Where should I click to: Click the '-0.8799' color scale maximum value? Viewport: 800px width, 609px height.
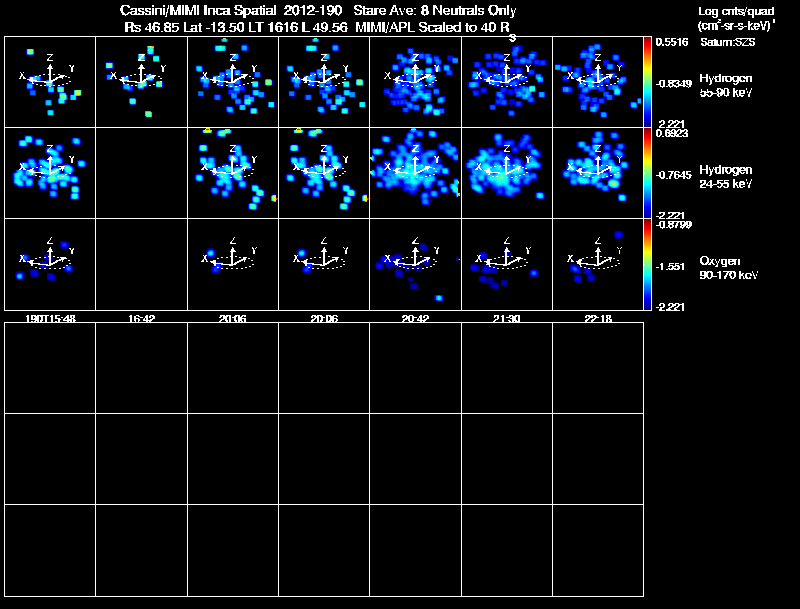click(x=673, y=224)
